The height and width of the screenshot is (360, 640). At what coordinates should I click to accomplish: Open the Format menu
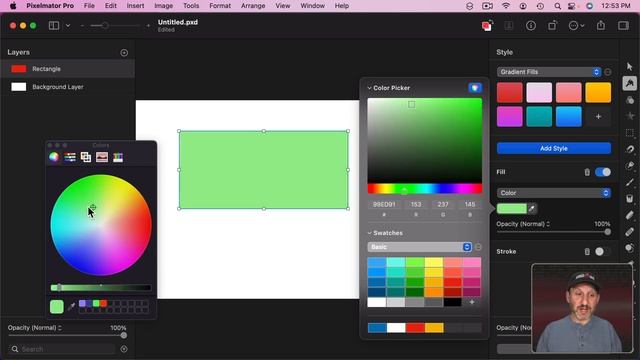click(x=220, y=6)
